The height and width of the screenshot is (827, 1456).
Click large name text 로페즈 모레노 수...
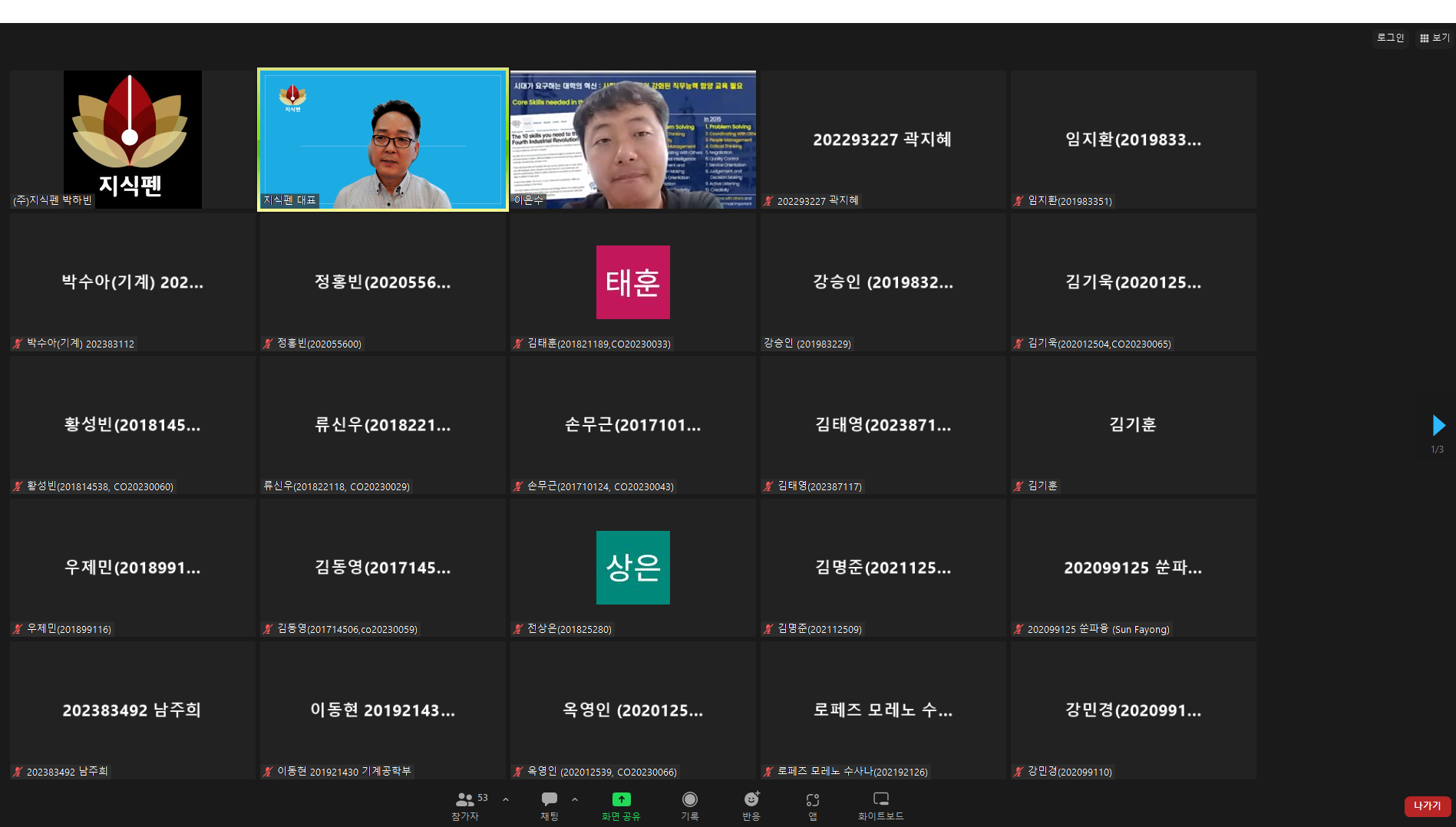883,710
